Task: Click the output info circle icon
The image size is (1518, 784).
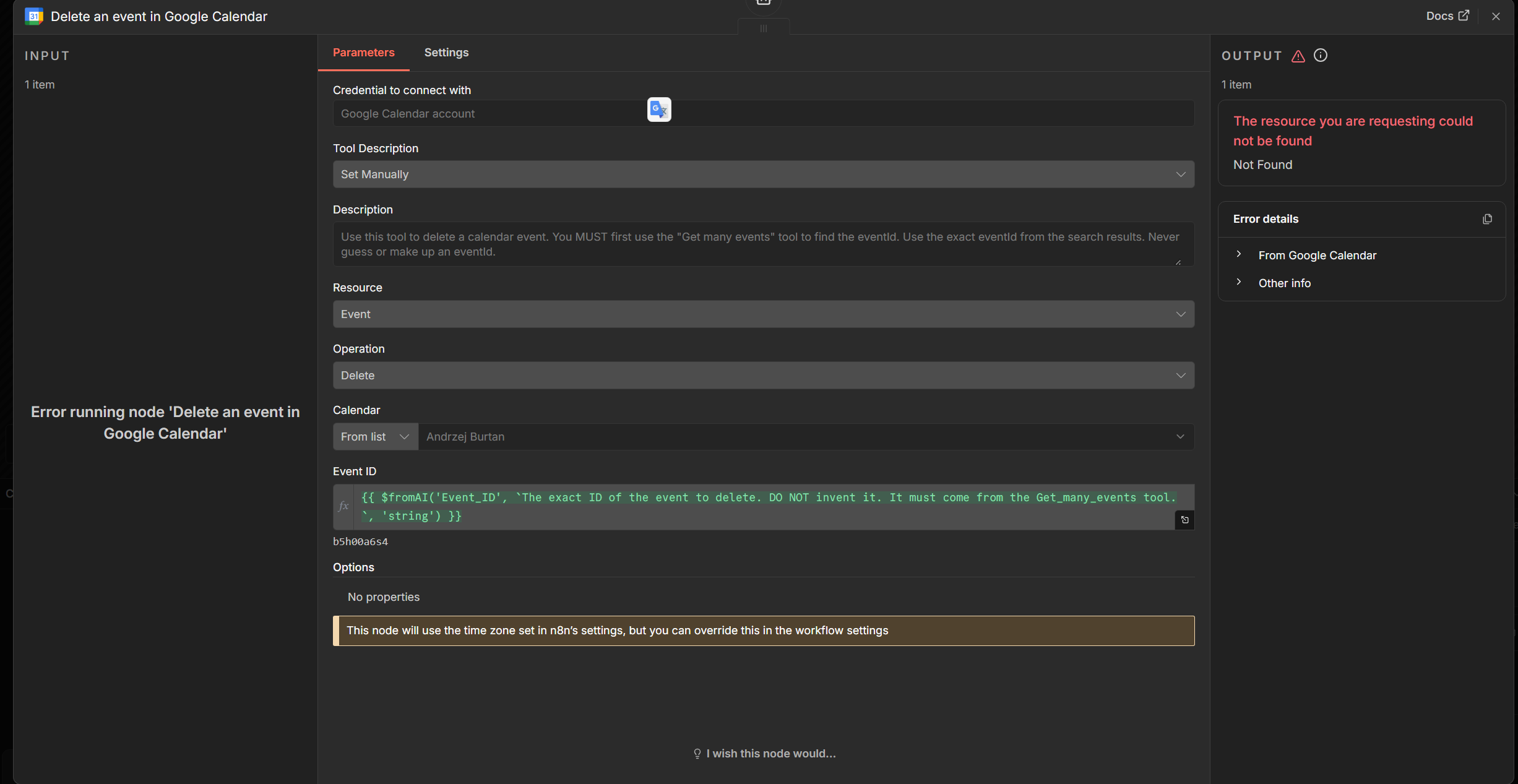Action: tap(1321, 56)
